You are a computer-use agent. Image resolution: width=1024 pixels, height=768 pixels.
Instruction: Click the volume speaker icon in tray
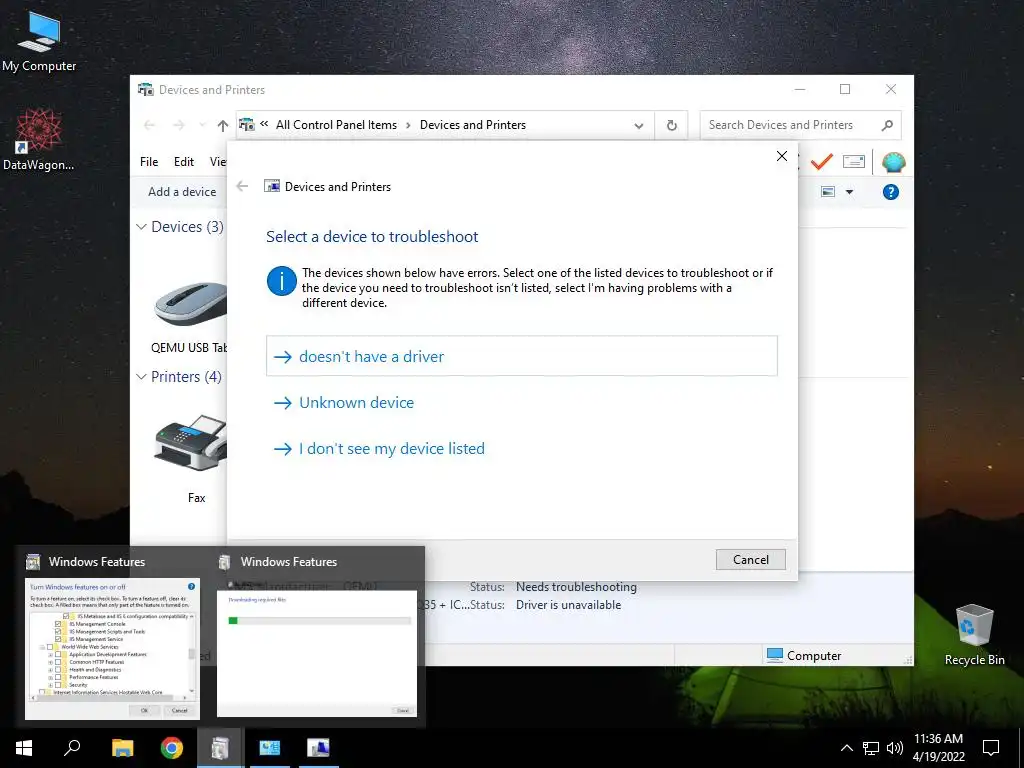895,748
